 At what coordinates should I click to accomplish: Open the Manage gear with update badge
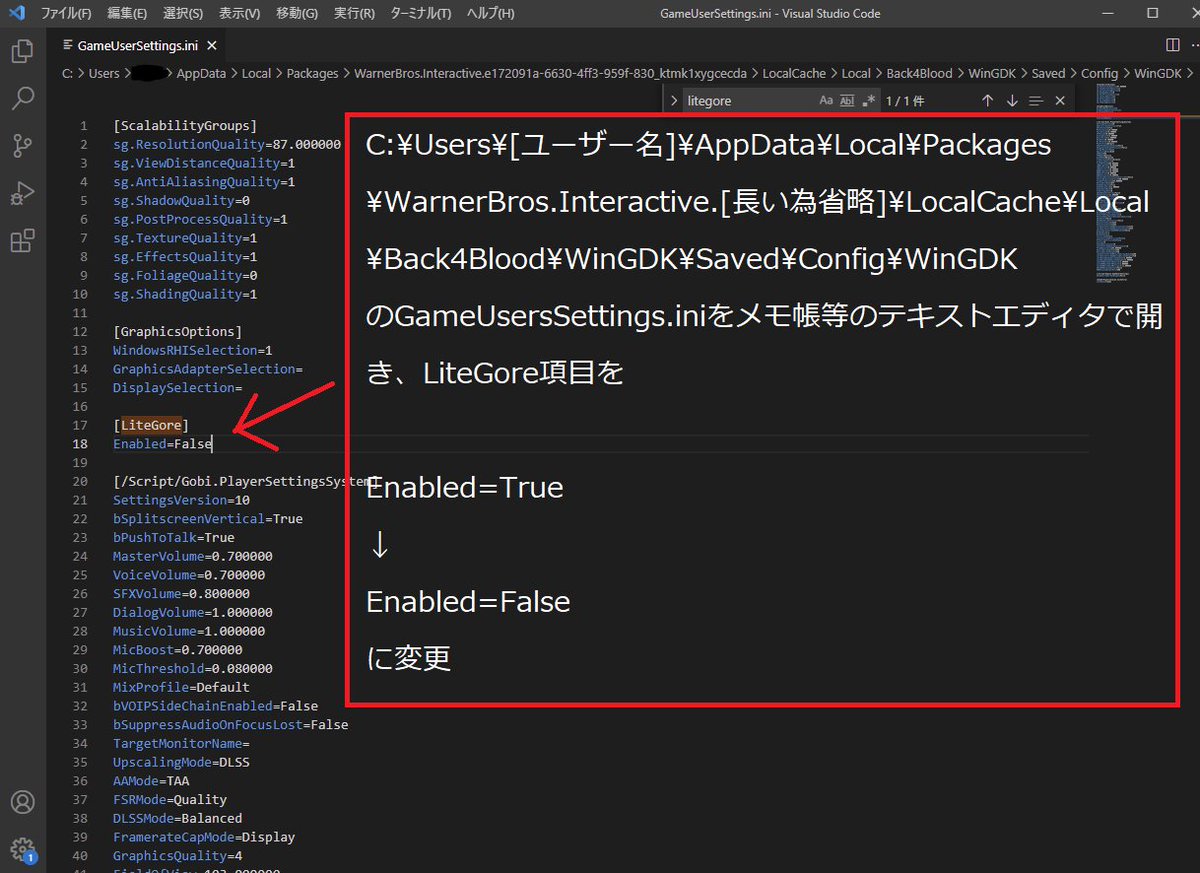coord(22,850)
